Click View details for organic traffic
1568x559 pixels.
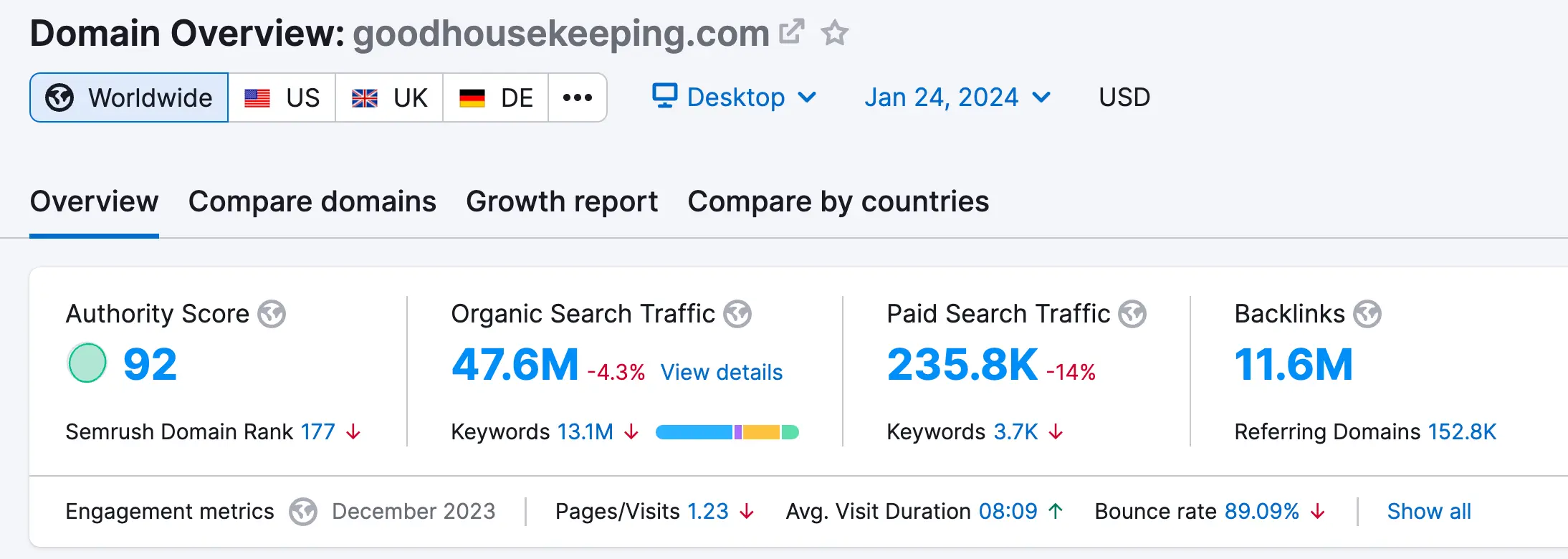(x=721, y=372)
